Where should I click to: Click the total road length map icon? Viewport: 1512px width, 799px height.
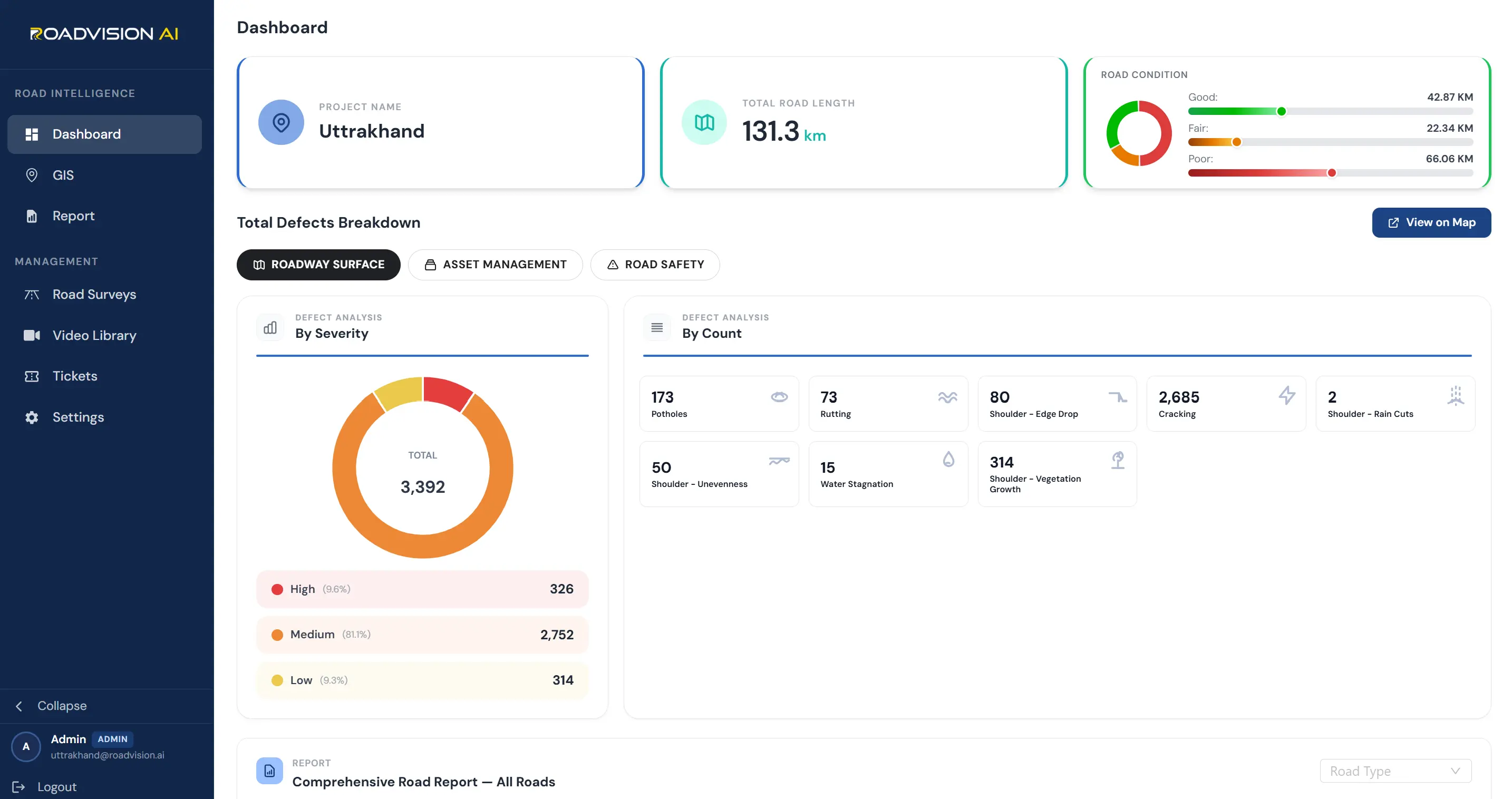[704, 122]
